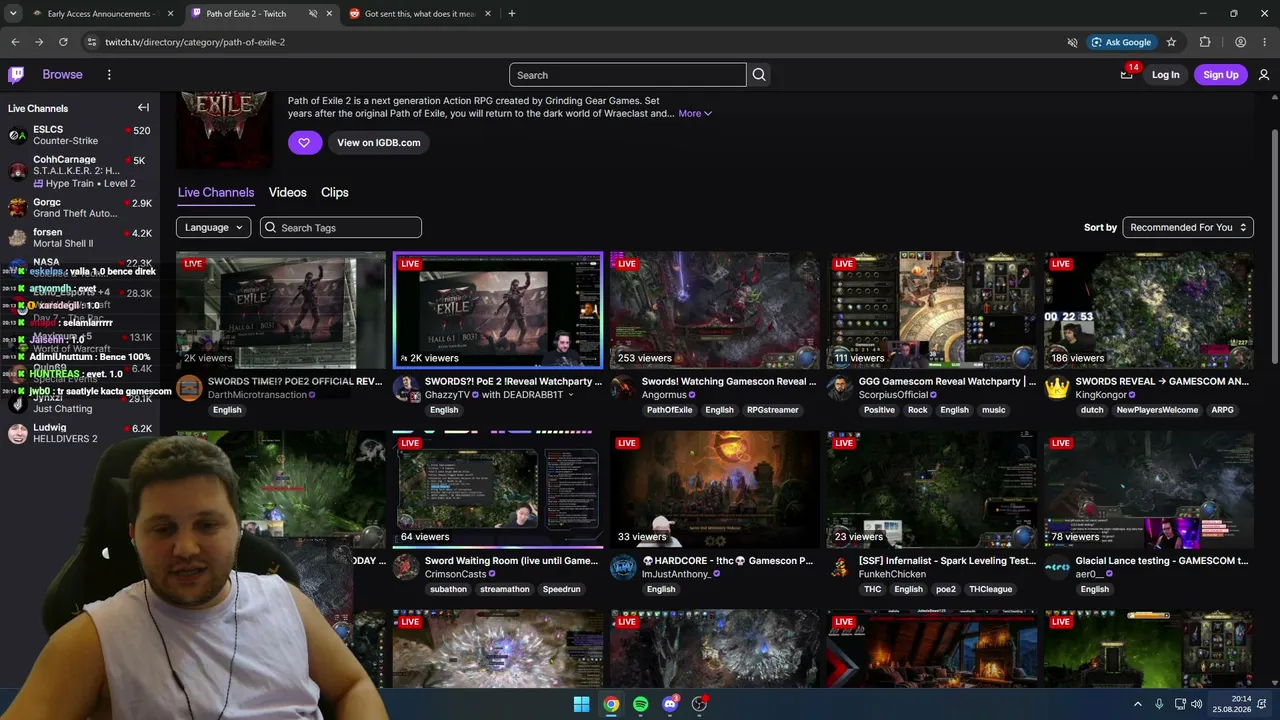The width and height of the screenshot is (1280, 720).
Task: Click the aer0__ channel avatar
Action: (1057, 567)
